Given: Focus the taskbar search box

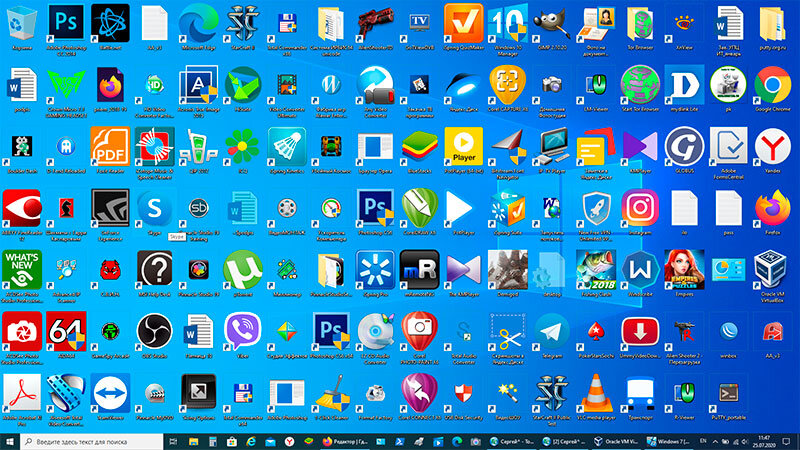Looking at the screenshot, I should pos(92,441).
